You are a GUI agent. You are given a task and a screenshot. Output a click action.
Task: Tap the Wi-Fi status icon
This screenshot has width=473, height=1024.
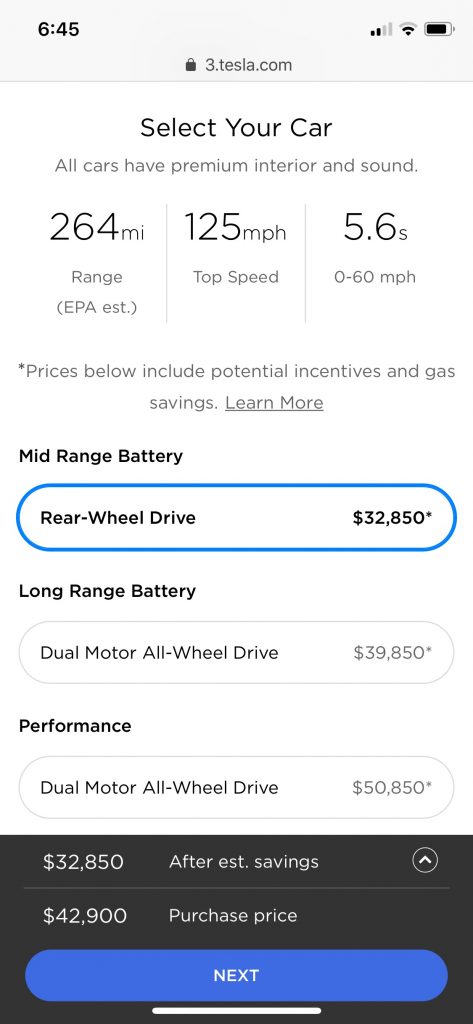pyautogui.click(x=409, y=29)
